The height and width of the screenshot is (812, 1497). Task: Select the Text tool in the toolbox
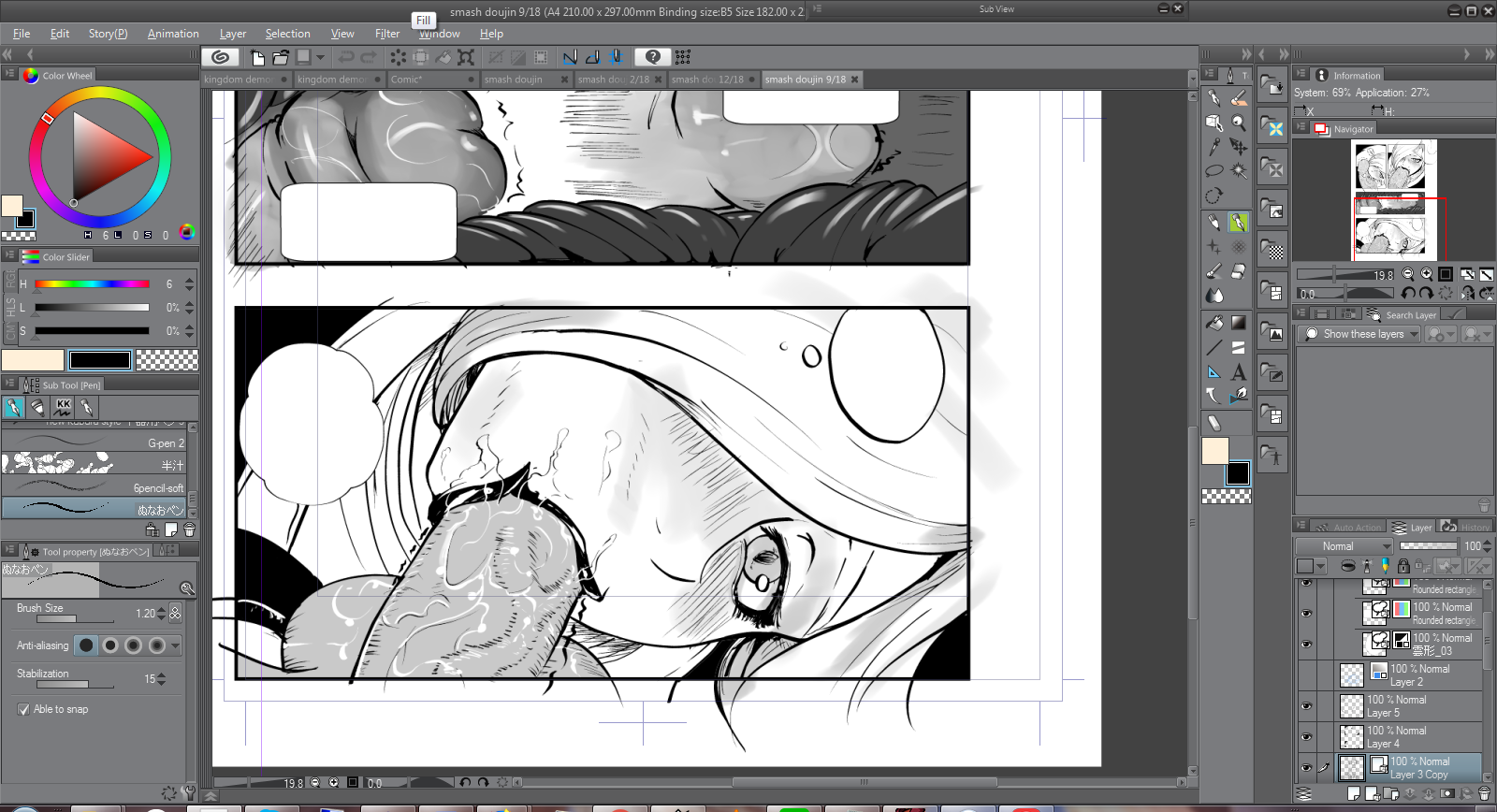1239,372
